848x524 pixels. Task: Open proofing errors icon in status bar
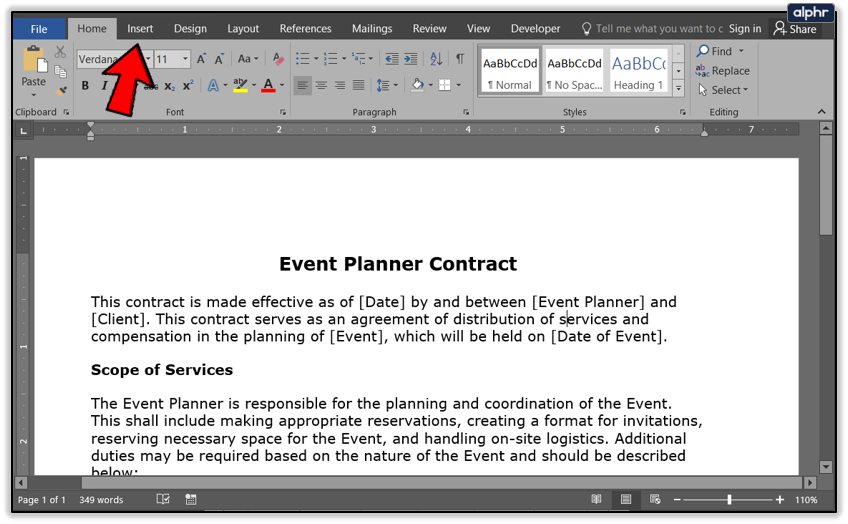(163, 499)
